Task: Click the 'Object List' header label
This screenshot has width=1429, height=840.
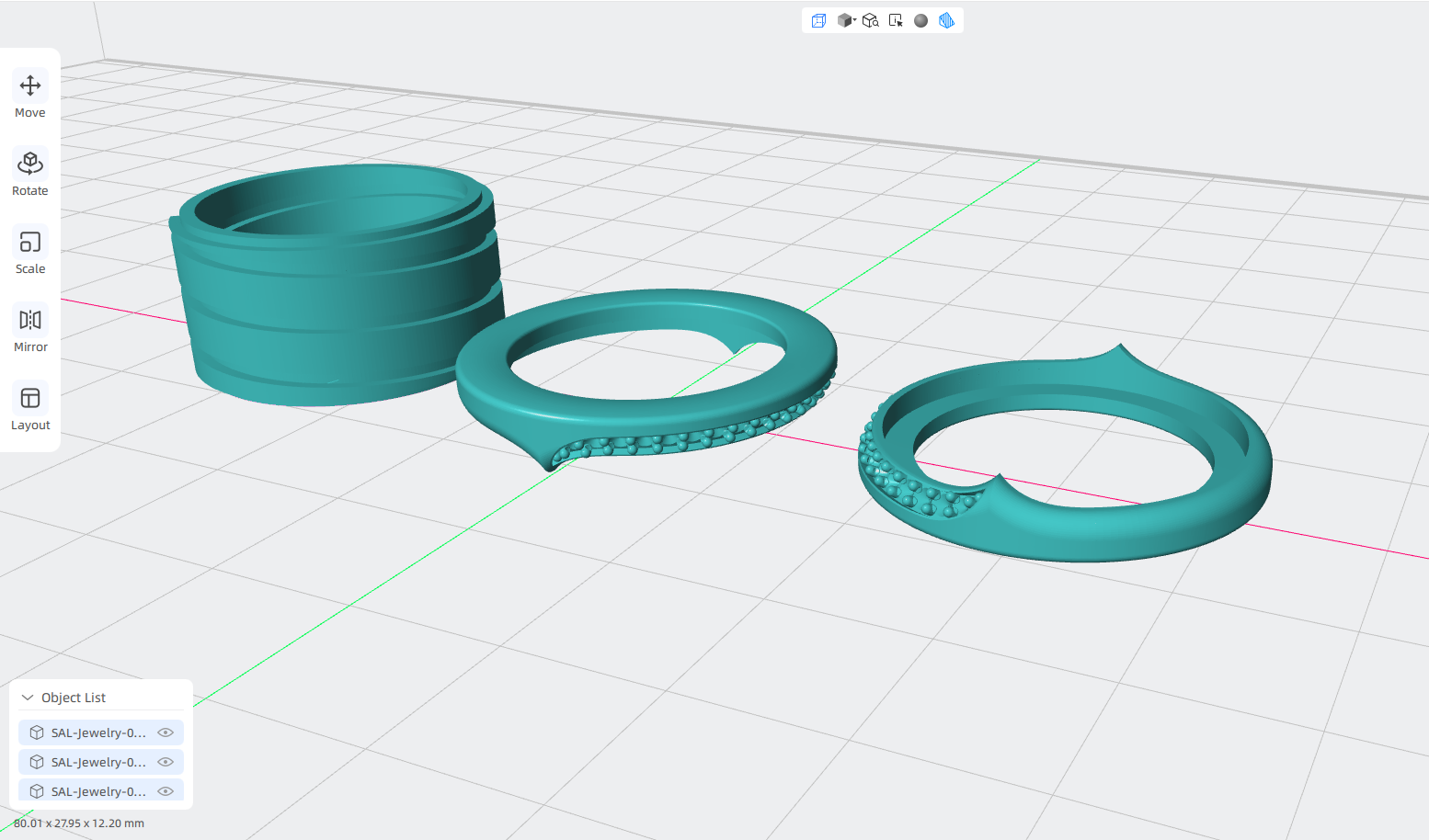Action: [x=74, y=698]
